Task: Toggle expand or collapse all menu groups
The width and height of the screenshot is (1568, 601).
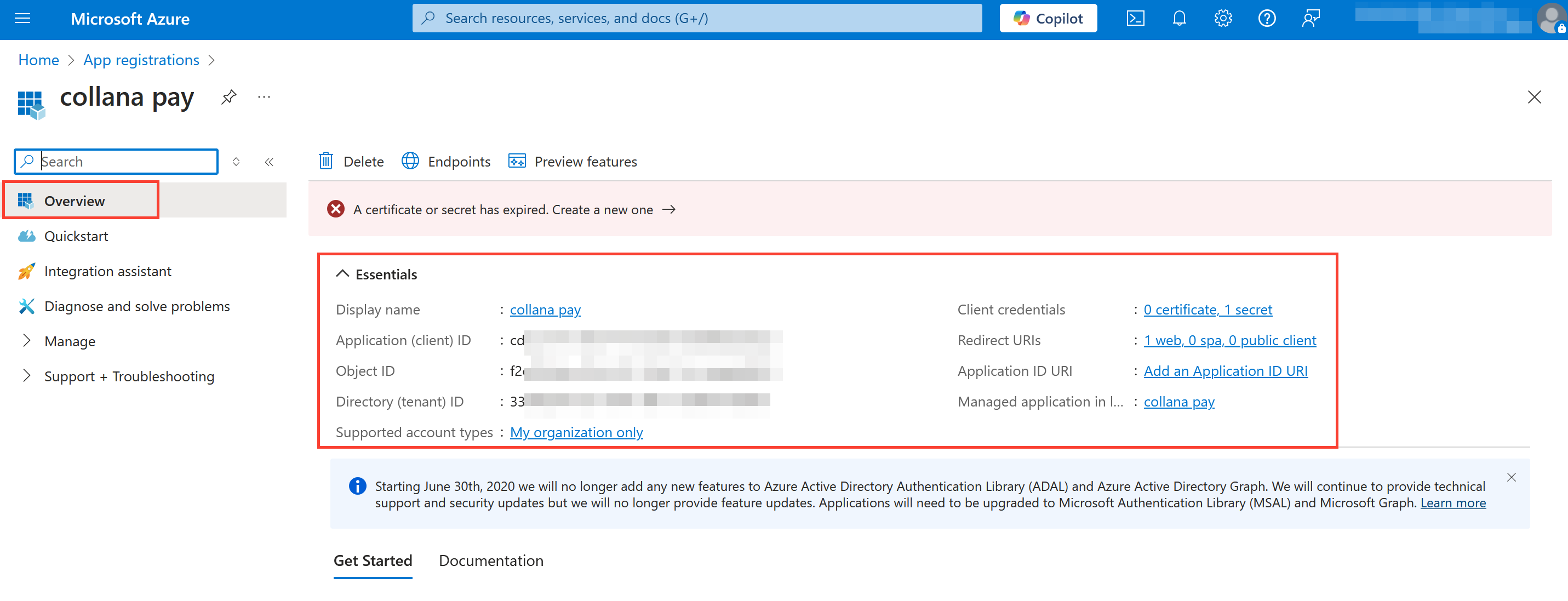Action: (x=236, y=162)
